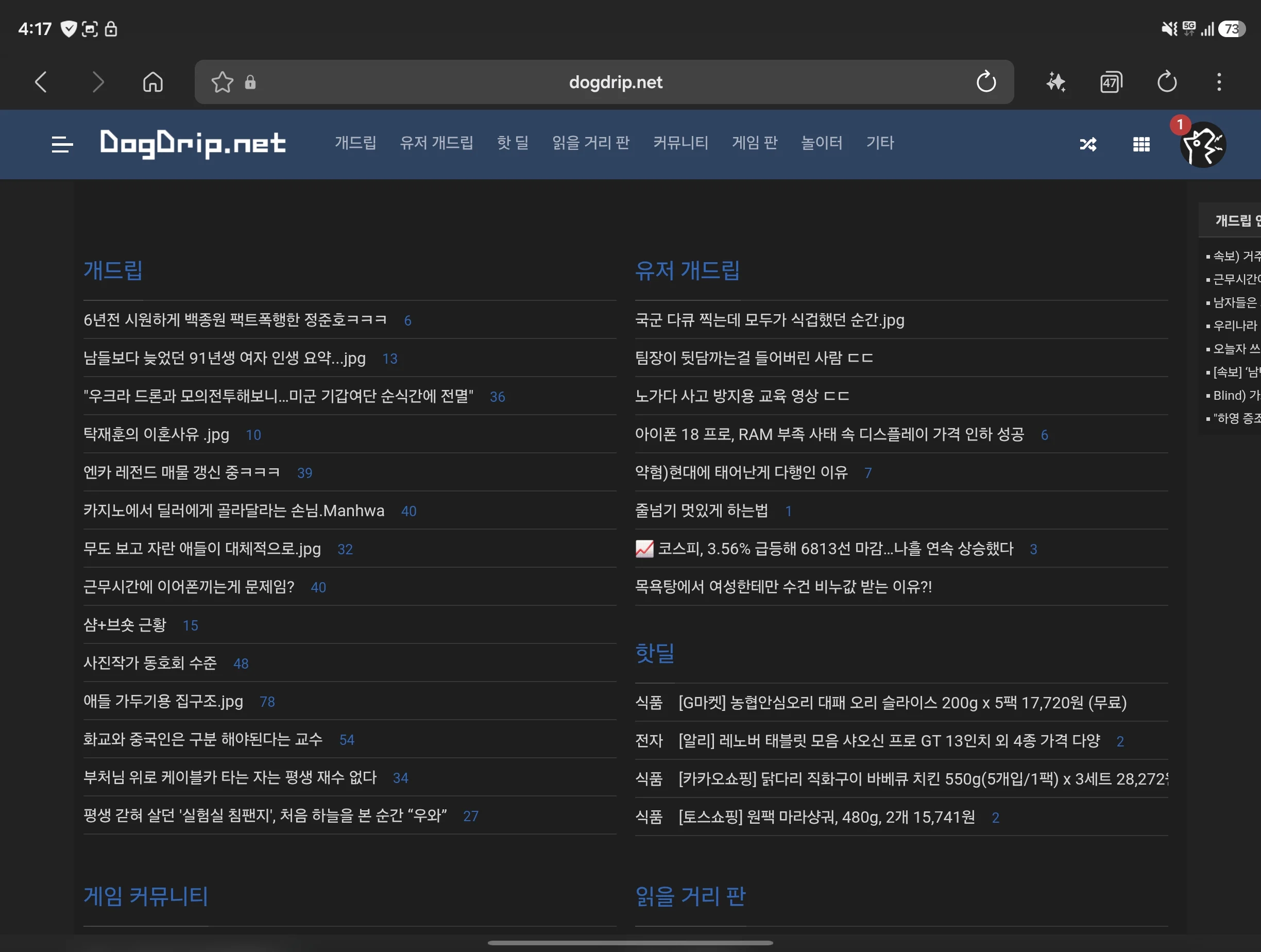
Task: Click the DogDrip.net logo
Action: (193, 144)
